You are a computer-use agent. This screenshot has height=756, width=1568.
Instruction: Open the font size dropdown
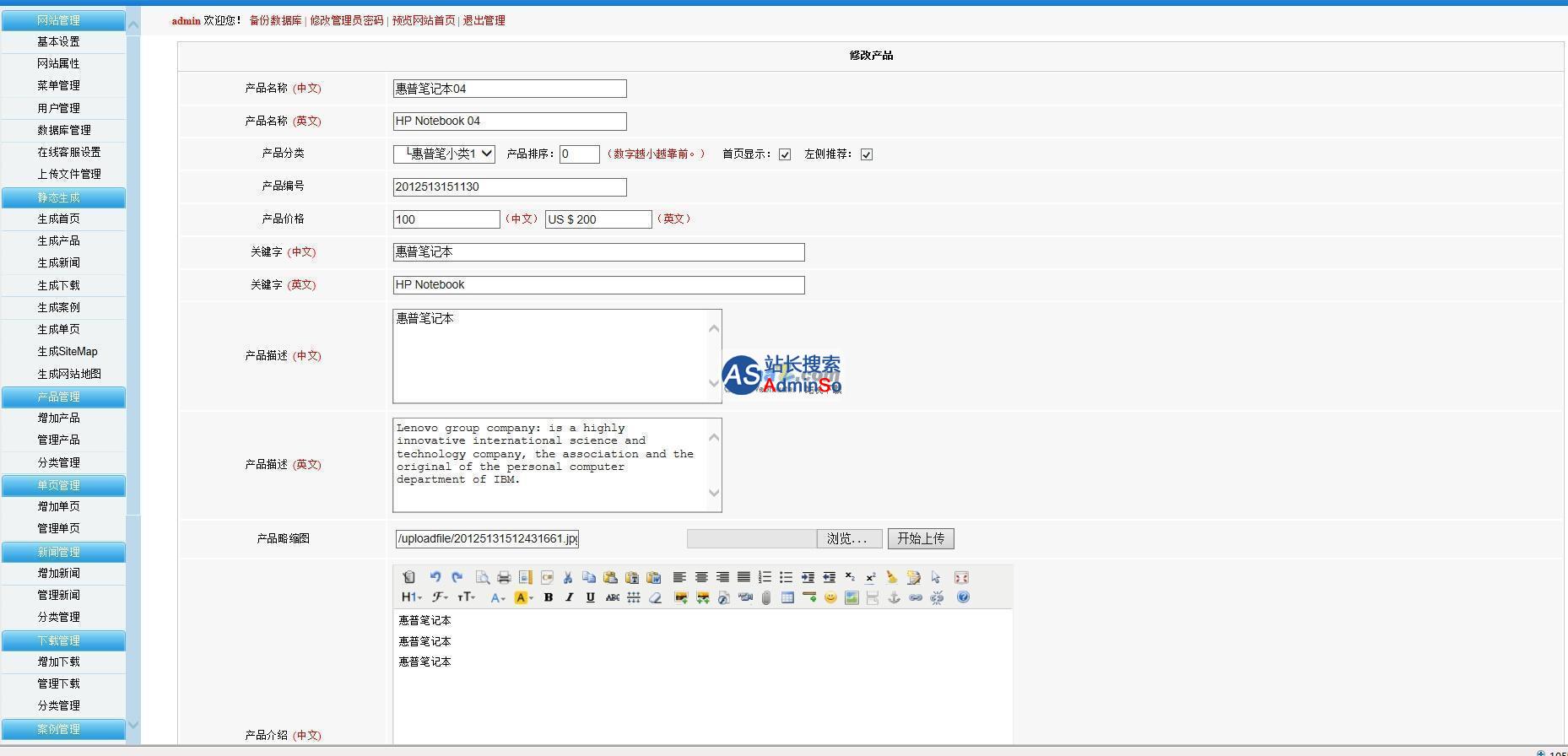click(x=467, y=597)
